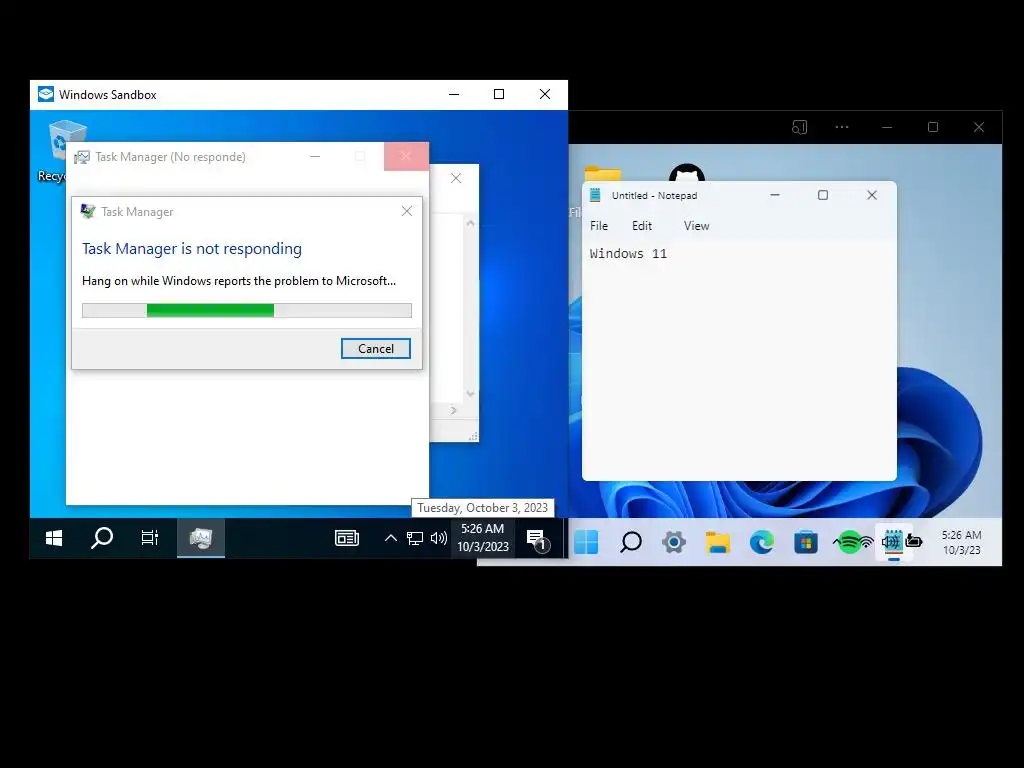The image size is (1024, 768).
Task: Close the non-responding Task Manager window
Action: coord(406,157)
